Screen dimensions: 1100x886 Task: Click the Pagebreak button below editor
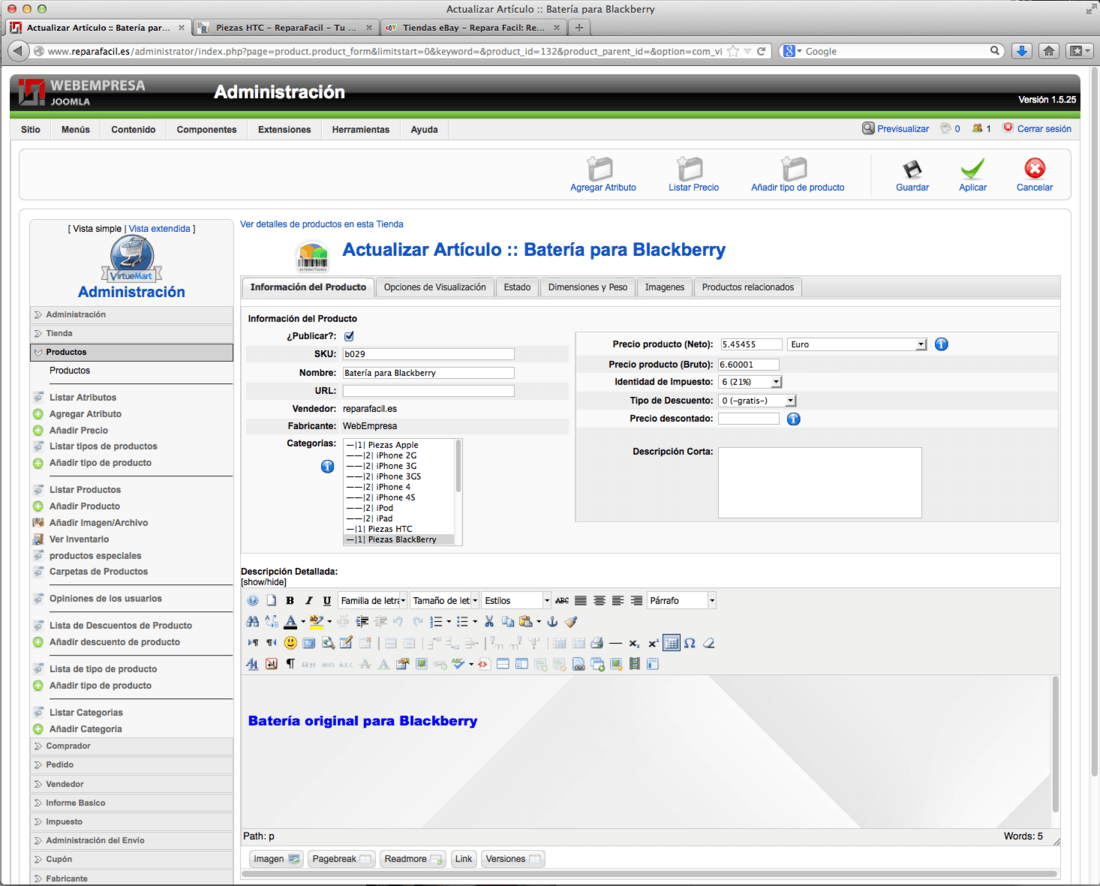pos(341,859)
